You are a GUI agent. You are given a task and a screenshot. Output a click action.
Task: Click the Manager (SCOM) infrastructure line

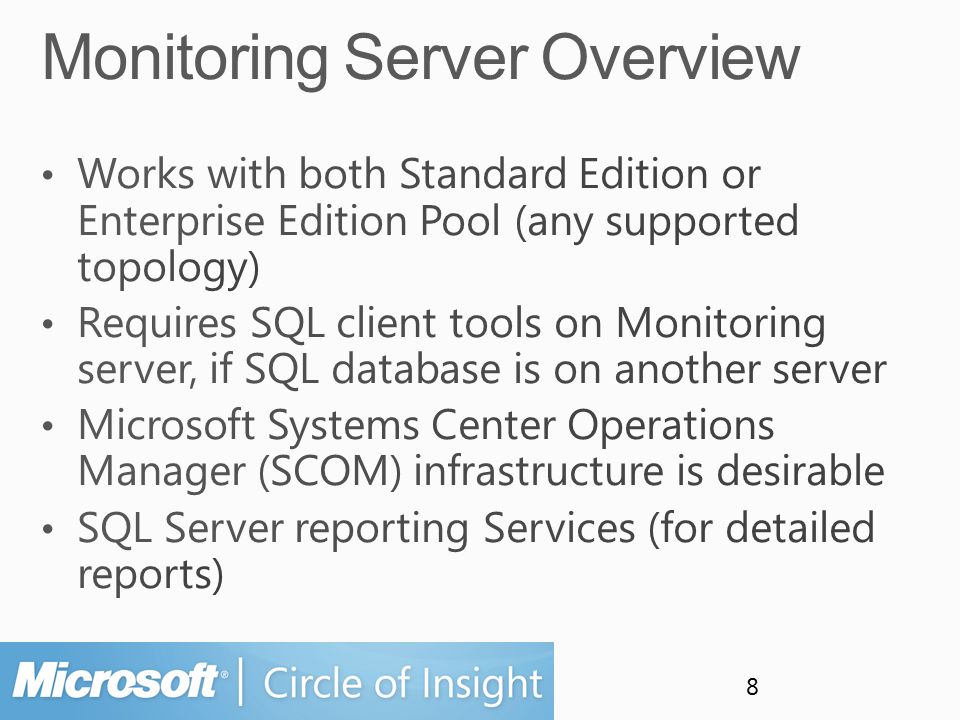coord(481,471)
